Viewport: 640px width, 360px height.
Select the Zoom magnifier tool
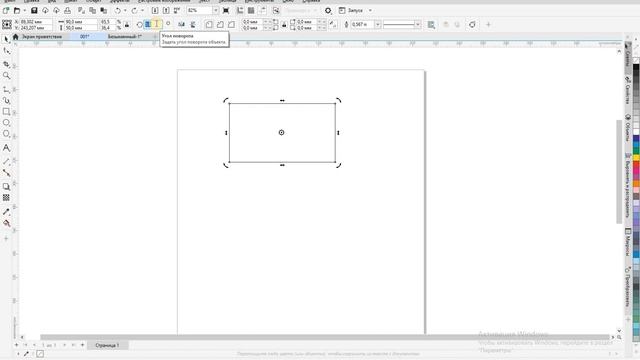[6, 76]
